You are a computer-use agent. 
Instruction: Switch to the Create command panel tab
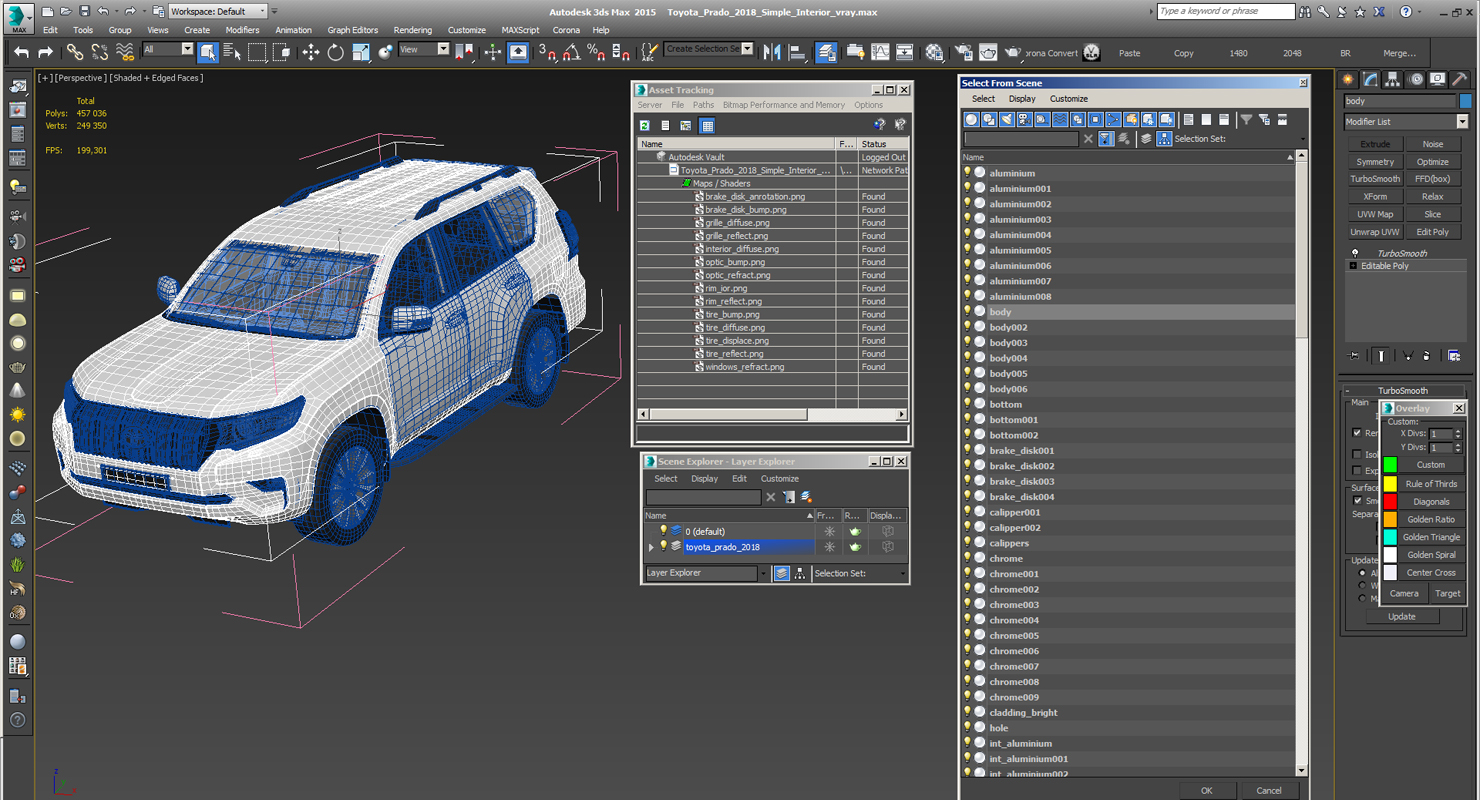[1348, 79]
